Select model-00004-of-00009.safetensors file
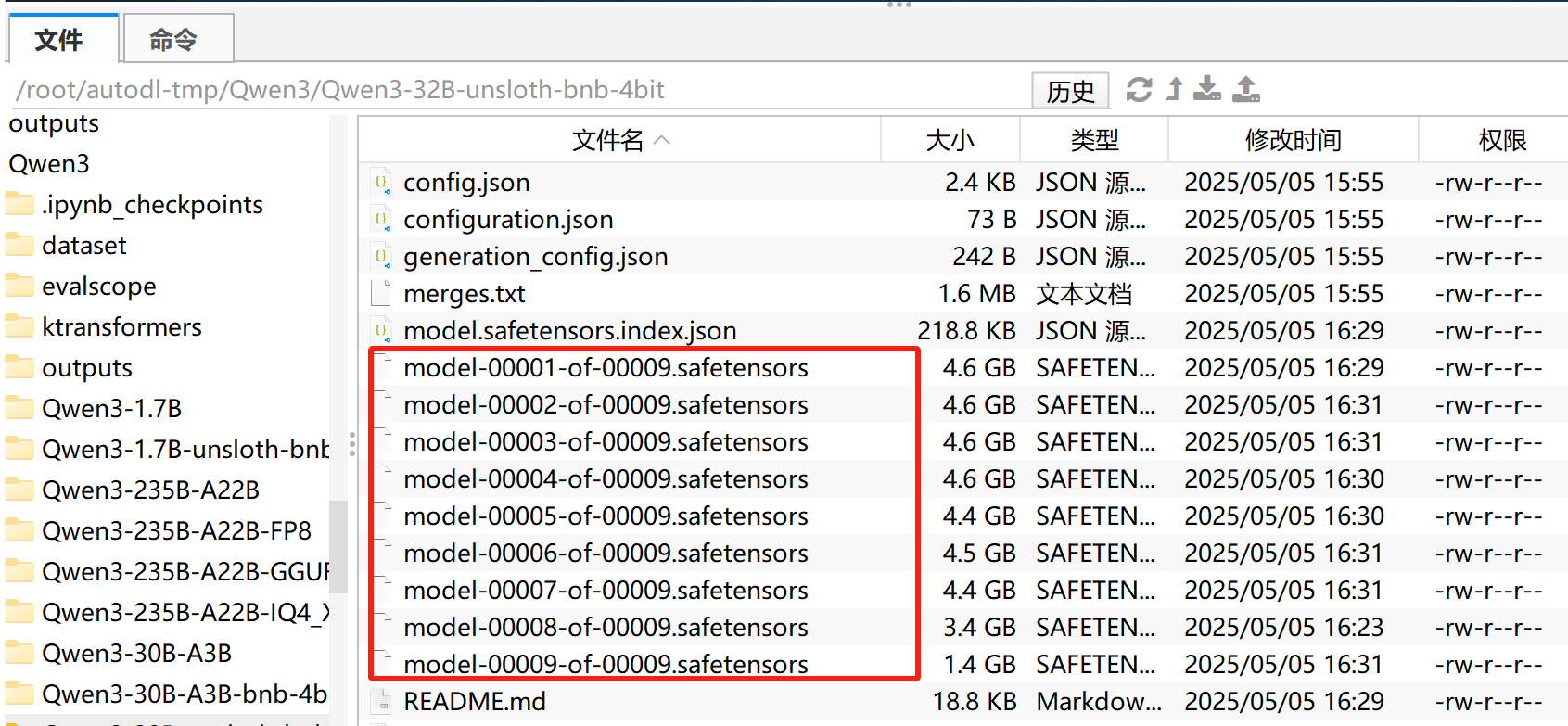 click(606, 479)
